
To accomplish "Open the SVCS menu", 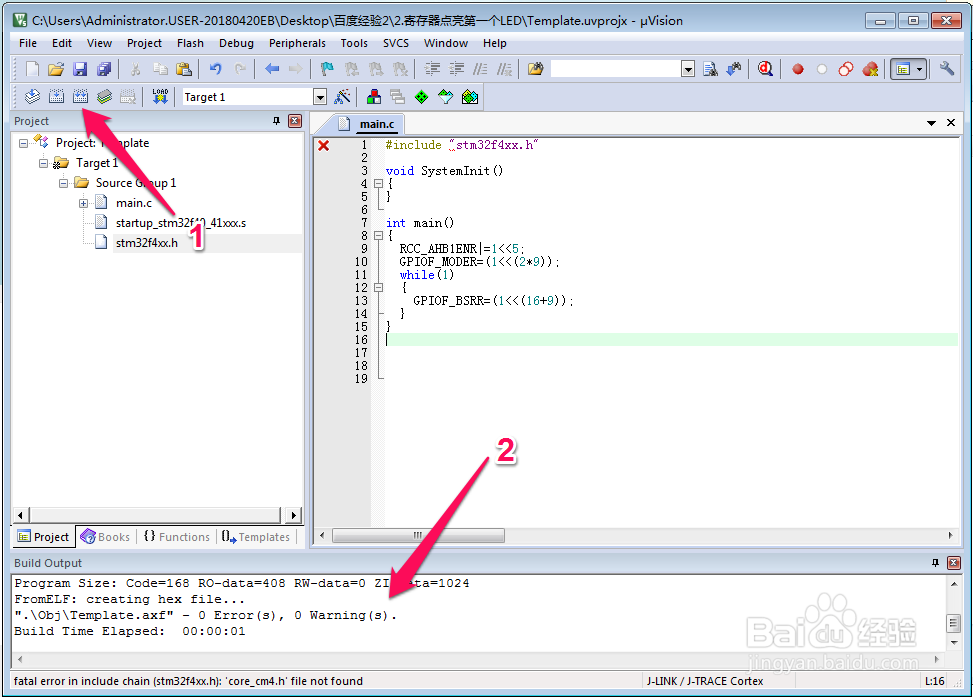I will tap(396, 43).
